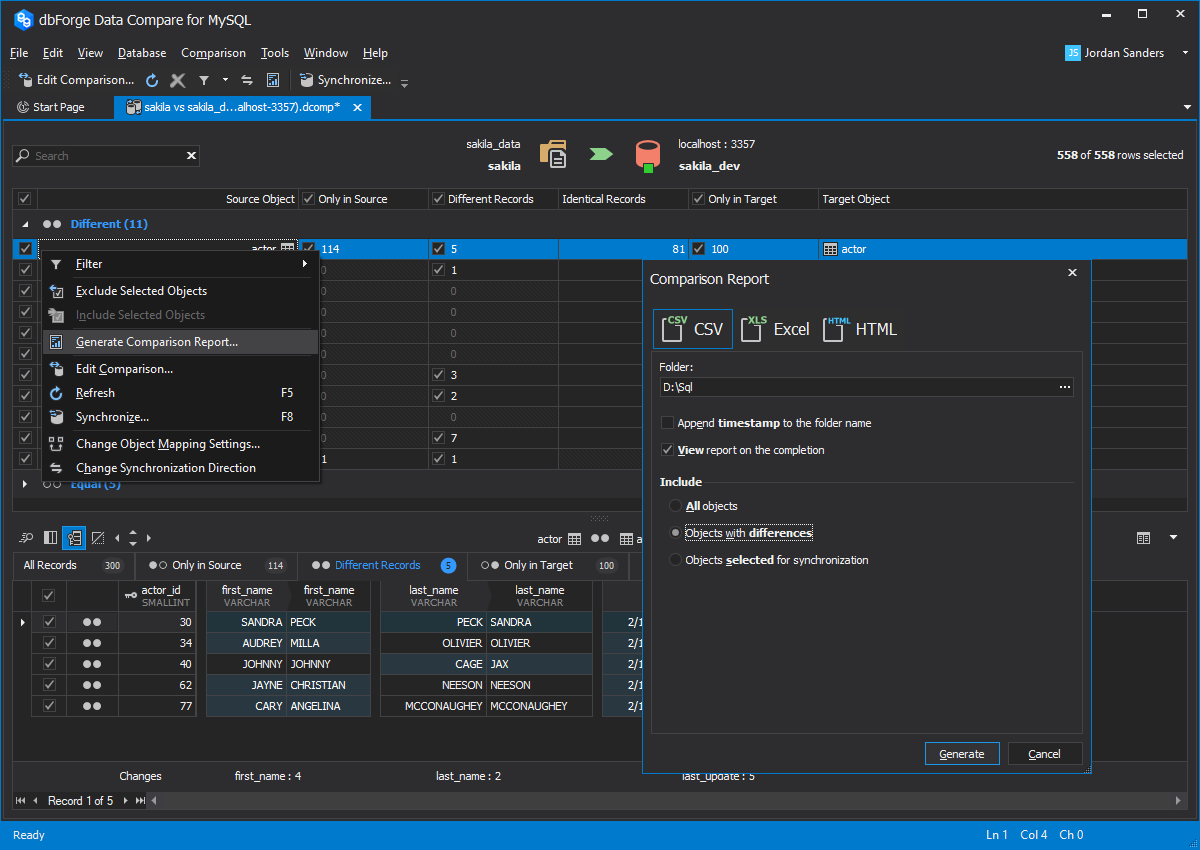Click the Refresh icon in toolbar
The width and height of the screenshot is (1200, 850).
pos(153,80)
